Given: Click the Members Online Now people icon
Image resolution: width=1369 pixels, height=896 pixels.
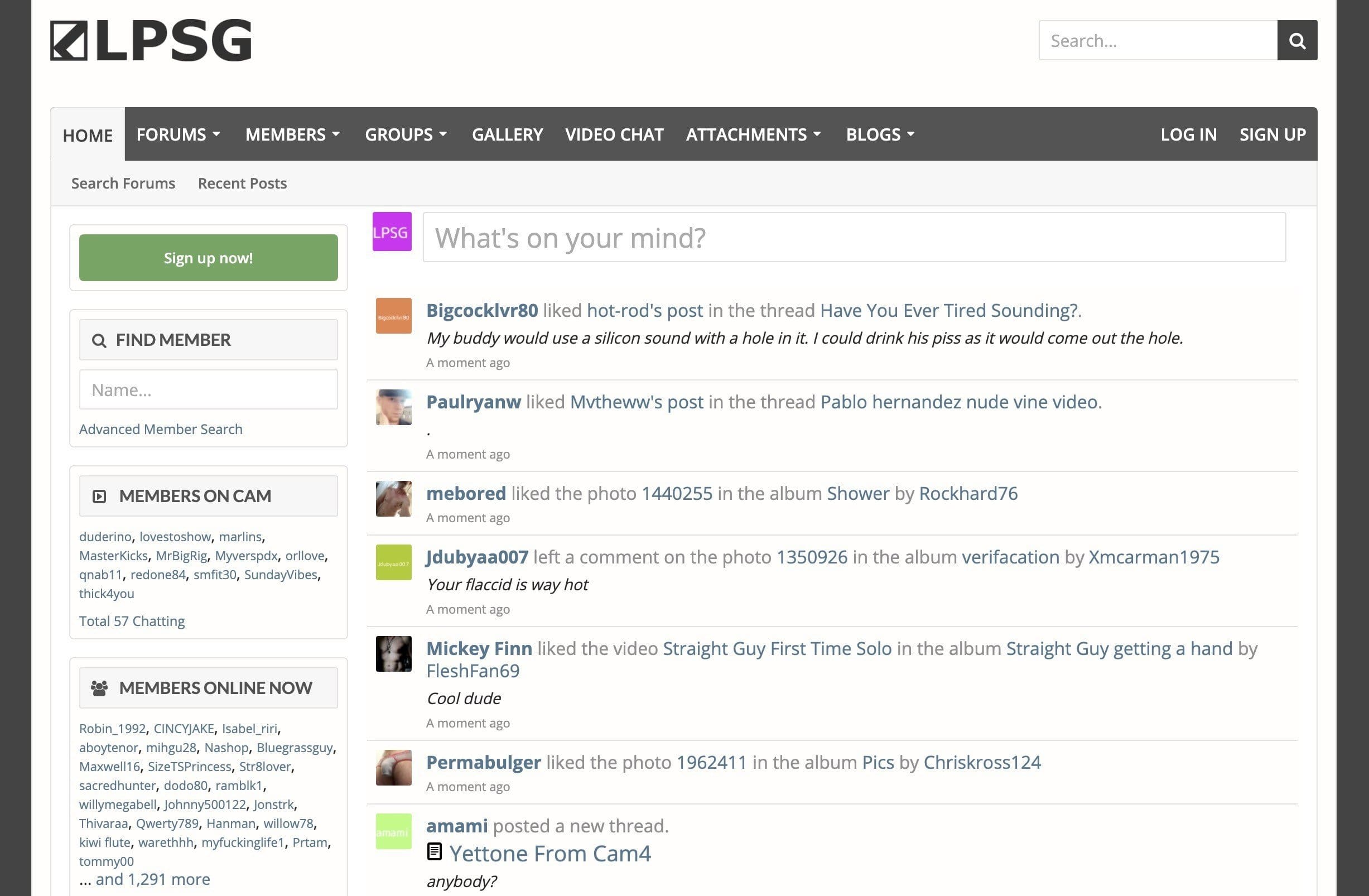Looking at the screenshot, I should click(99, 688).
